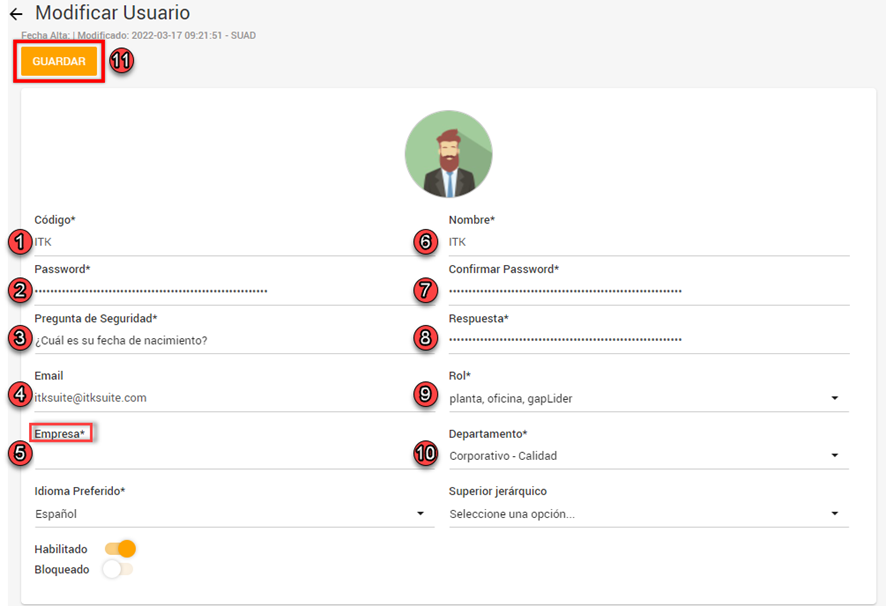Viewport: 886px width, 606px height.
Task: Toggle the Bloqueado switch
Action: tap(117, 569)
